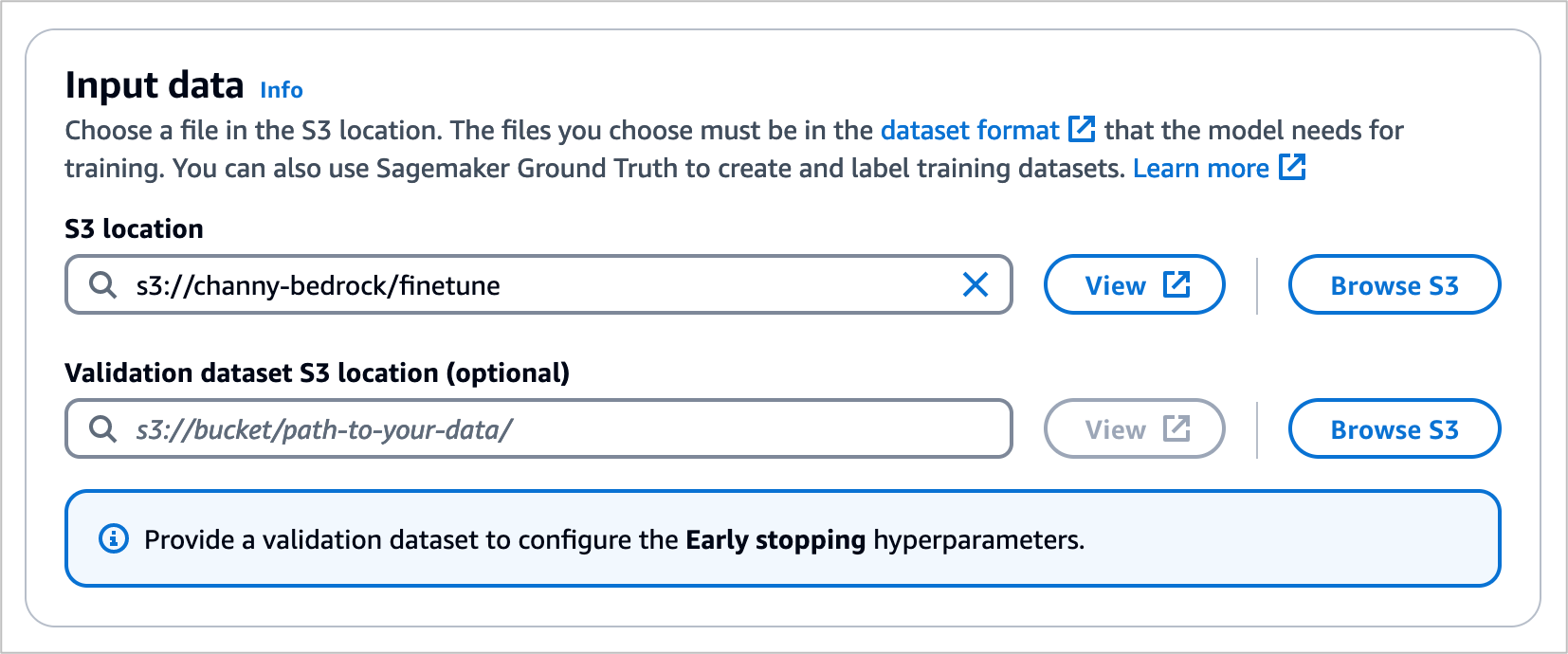Click the info circle icon in the alert

[x=114, y=539]
